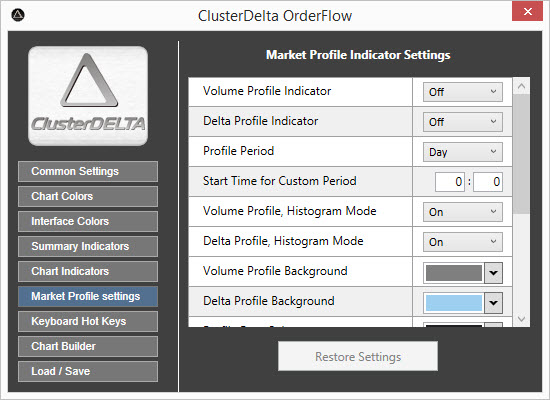550x400 pixels.
Task: Go to Keyboard Hot Keys section
Action: pos(88,321)
